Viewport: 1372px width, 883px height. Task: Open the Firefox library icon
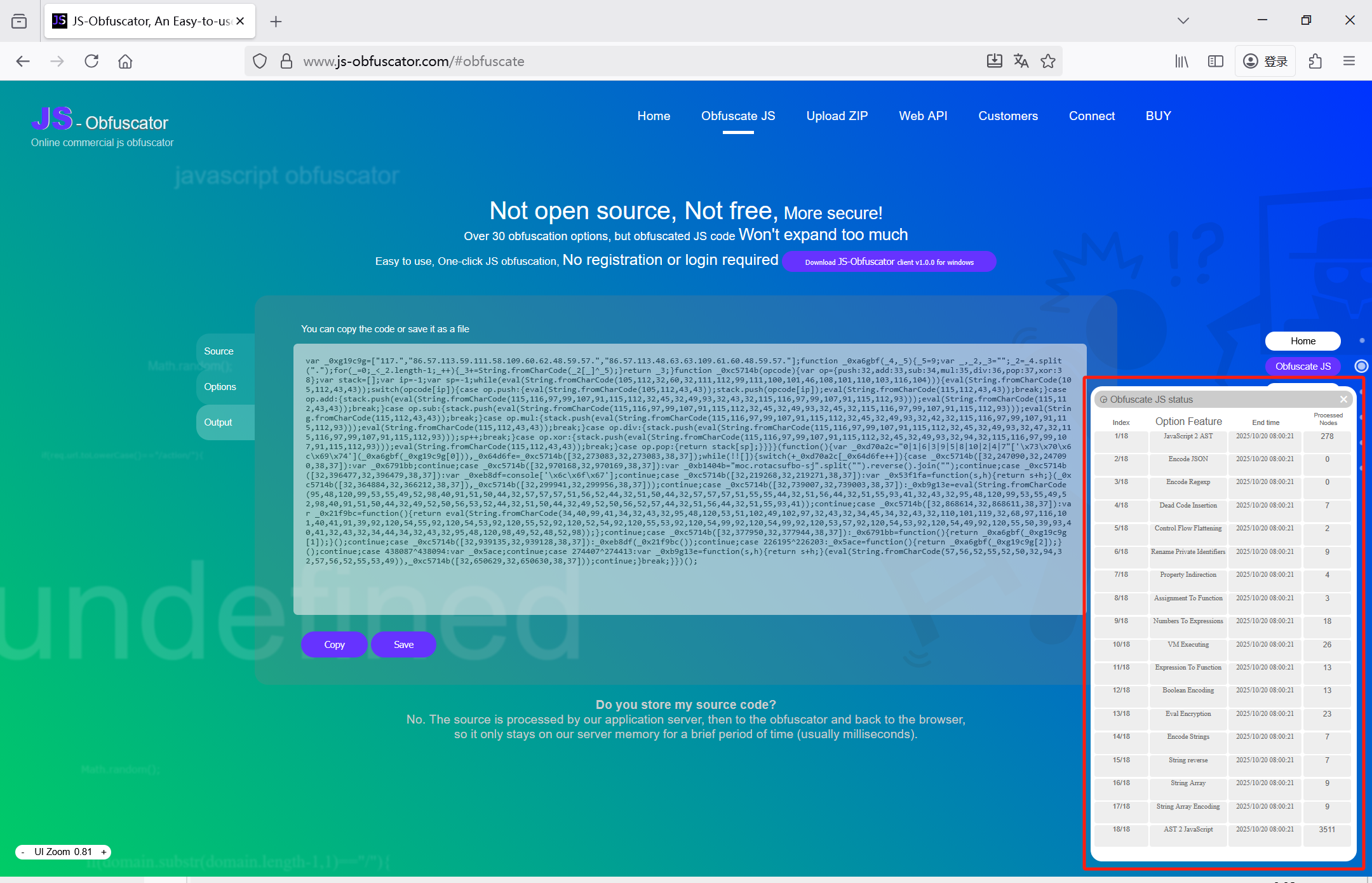tap(1181, 61)
